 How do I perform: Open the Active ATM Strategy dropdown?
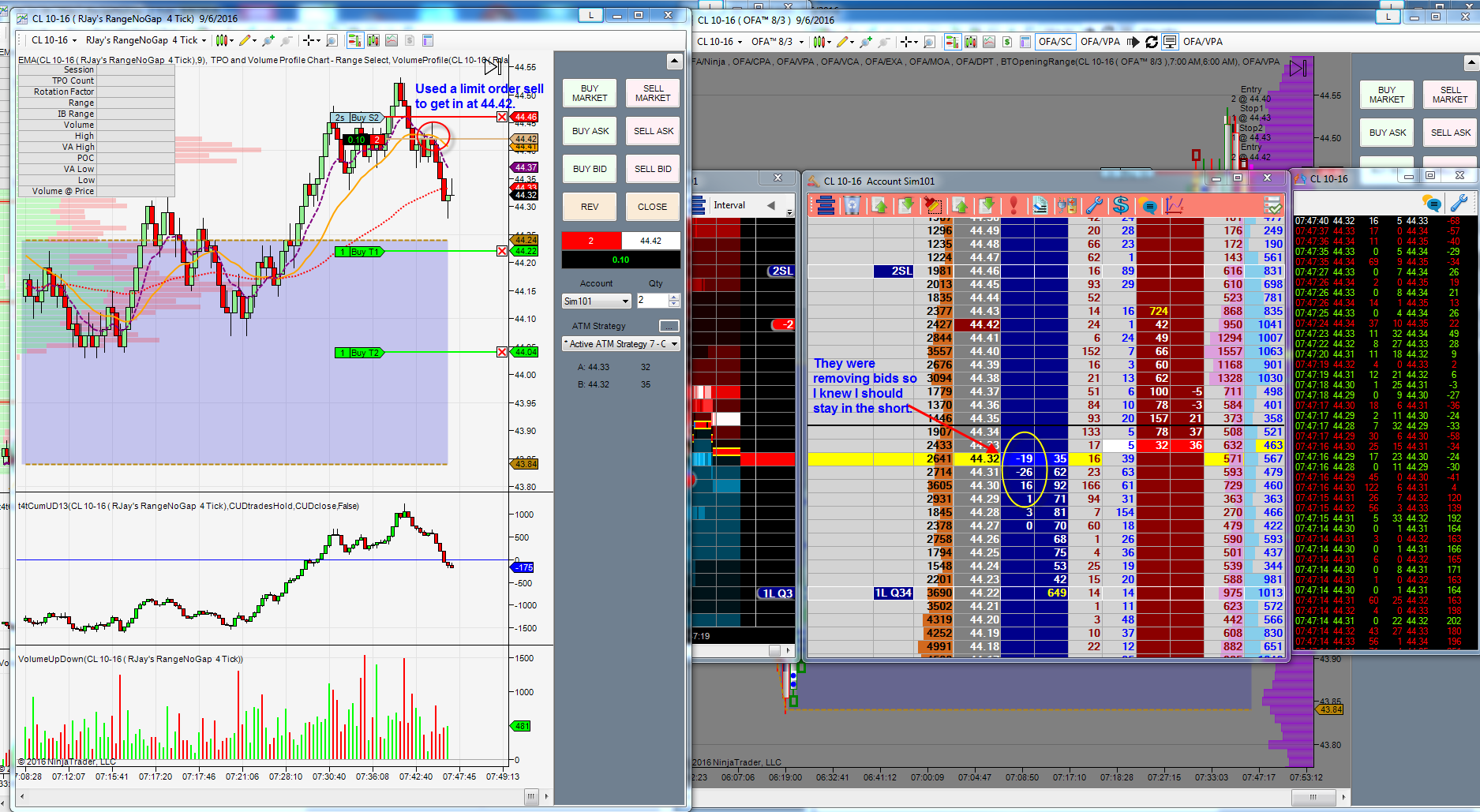tap(621, 344)
